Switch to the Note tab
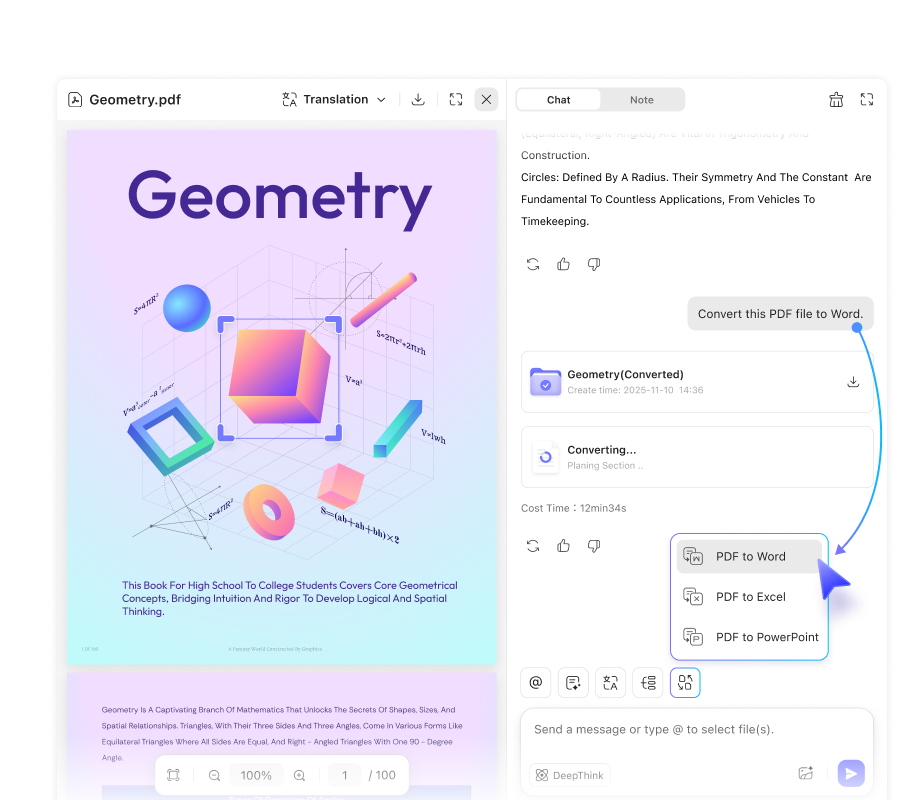Viewport: 900px width, 800px height. click(641, 99)
